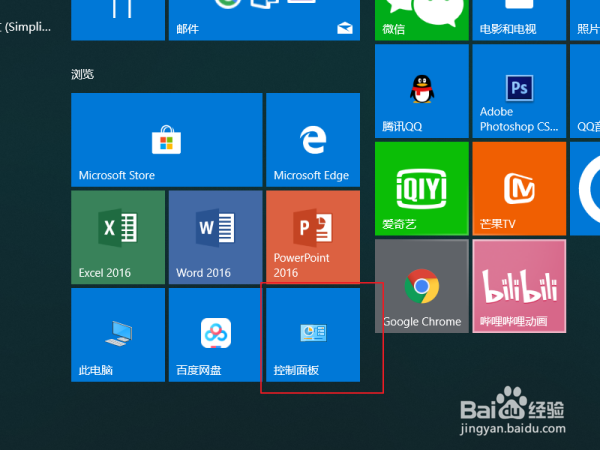The width and height of the screenshot is (600, 450).
Task: Open the 控制面板 Control Panel tile
Action: point(313,335)
